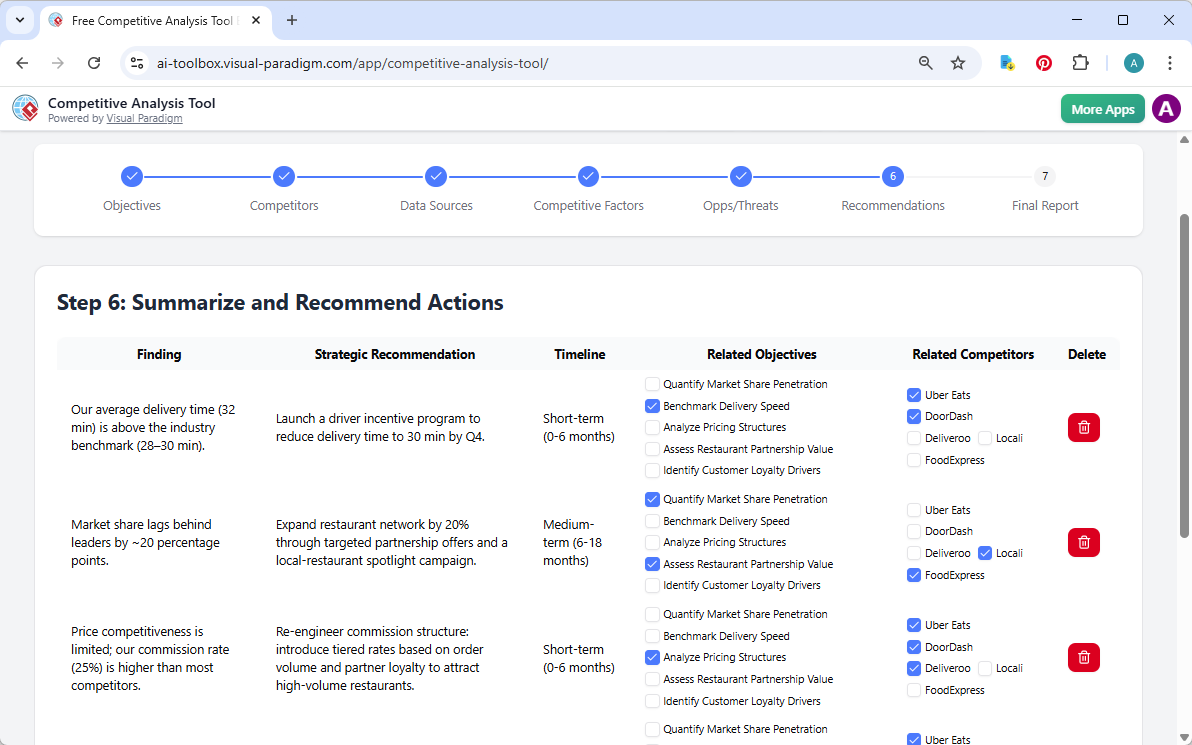Screen dimensions: 1192x745
Task: Click the More Apps button
Action: coord(1102,108)
